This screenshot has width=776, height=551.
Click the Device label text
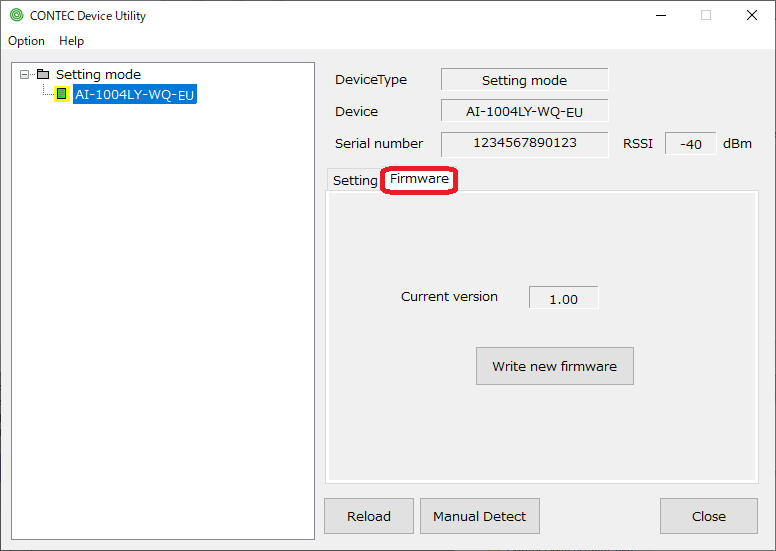pos(356,111)
